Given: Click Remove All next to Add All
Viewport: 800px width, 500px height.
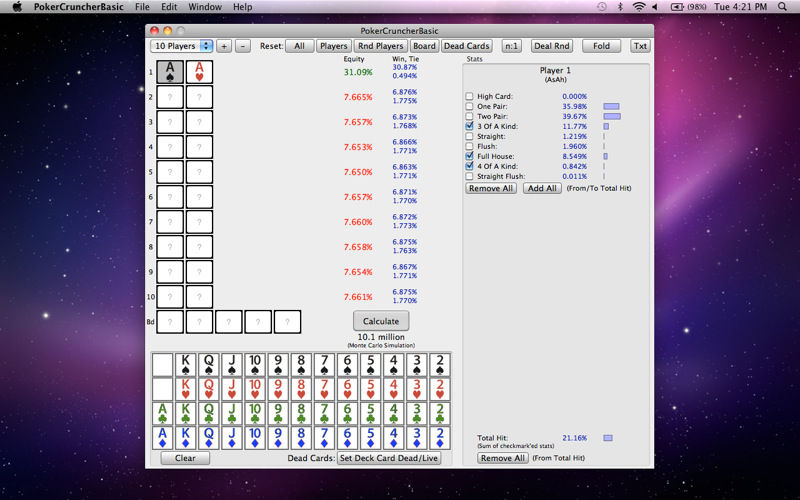Looking at the screenshot, I should (491, 188).
